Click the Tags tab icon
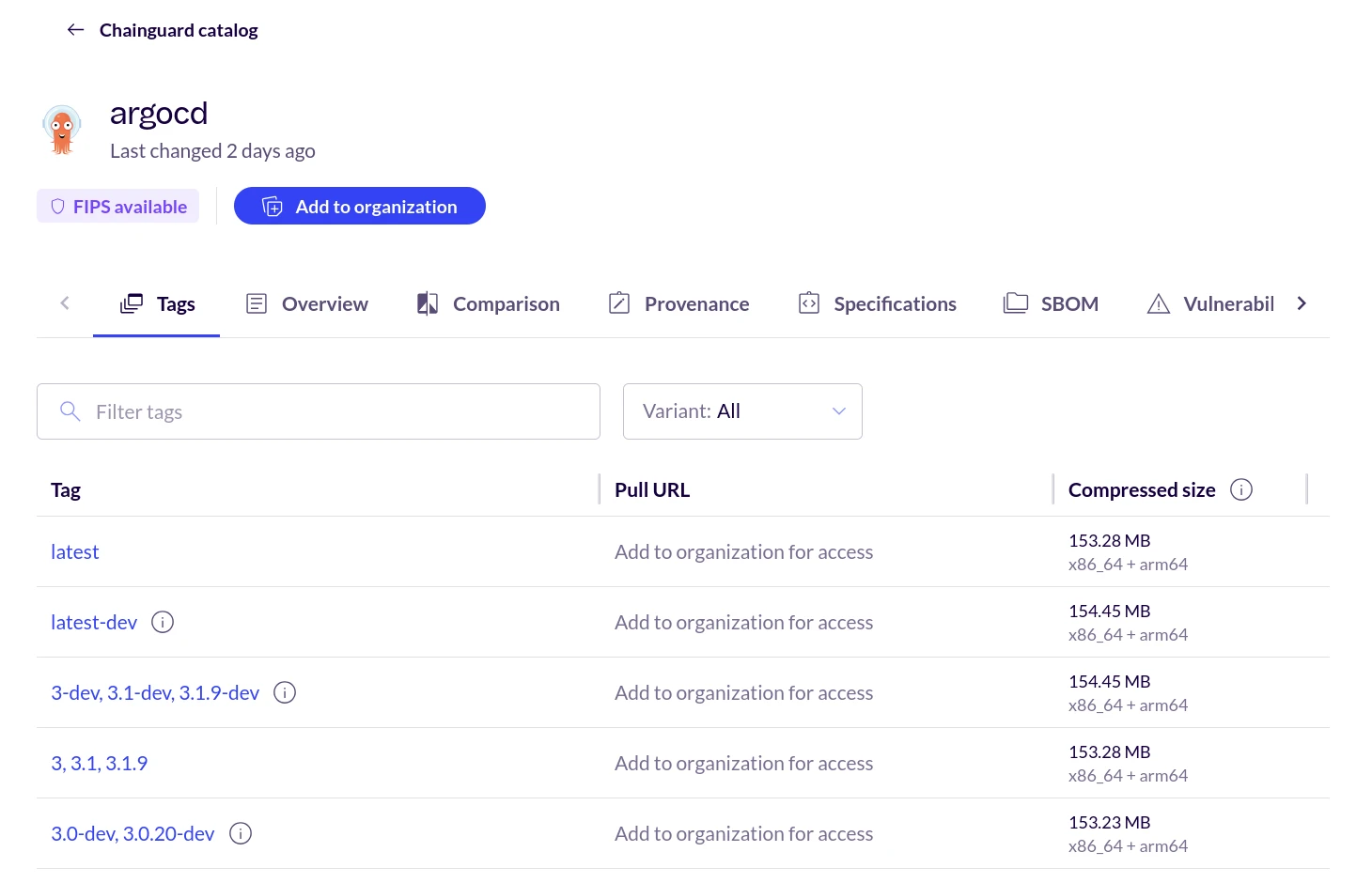Viewport: 1372px width, 883px height. (x=131, y=302)
